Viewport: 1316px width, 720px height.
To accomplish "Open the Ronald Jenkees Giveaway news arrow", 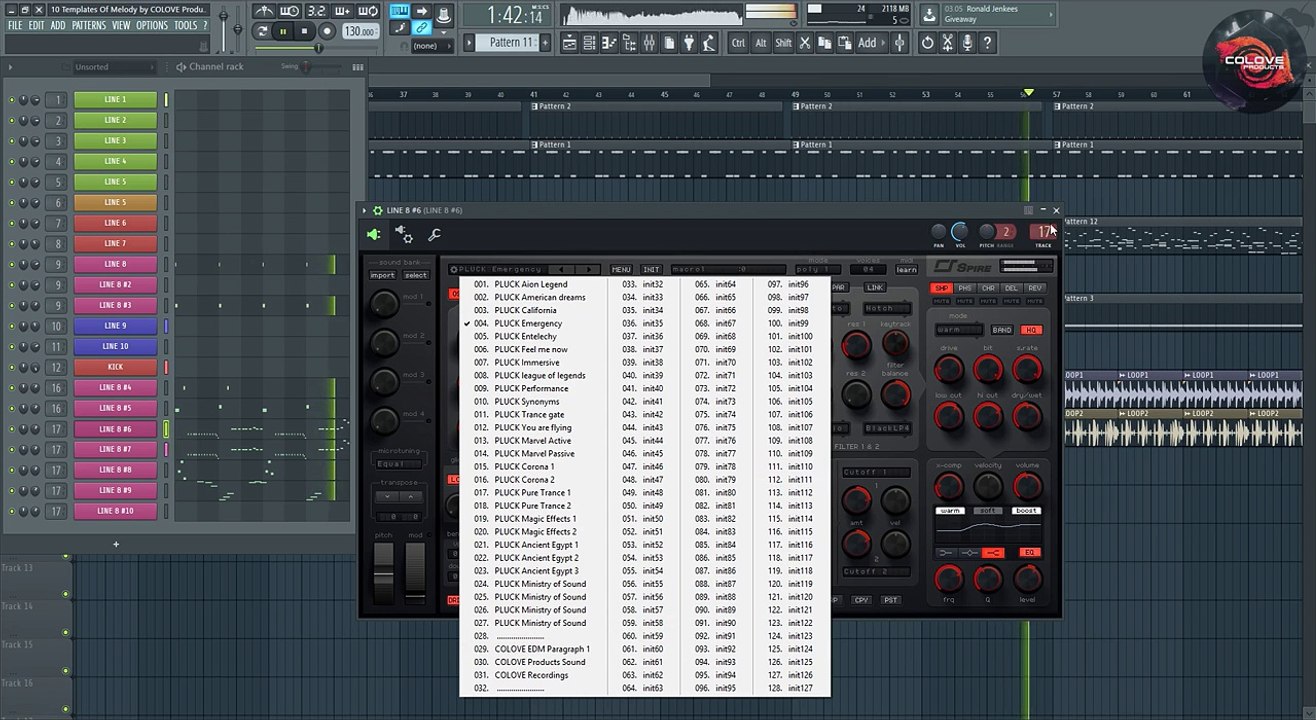I will tap(1051, 13).
